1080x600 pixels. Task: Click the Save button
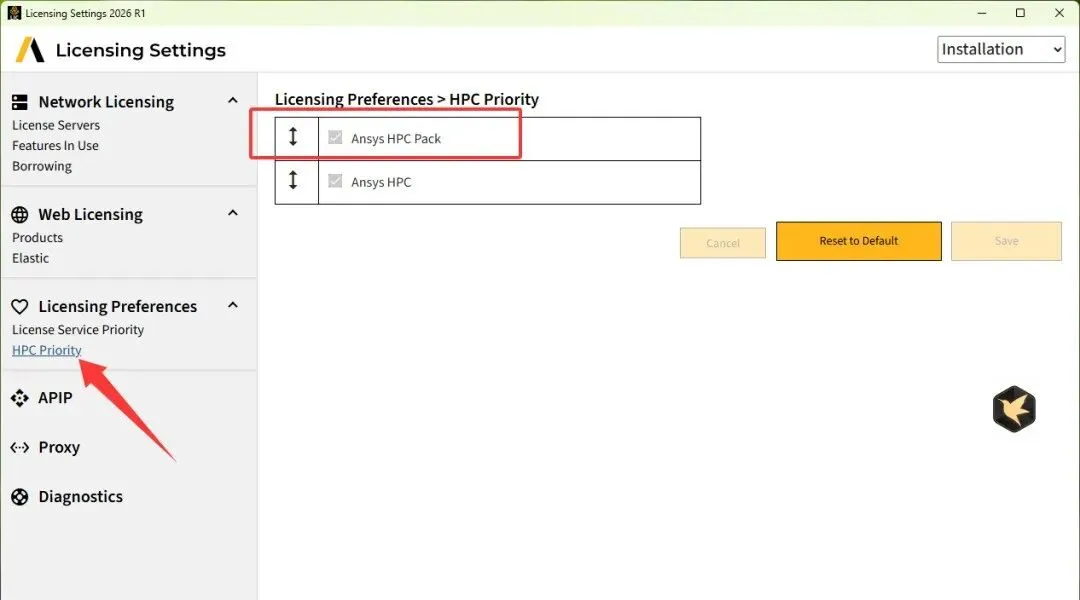(1006, 241)
